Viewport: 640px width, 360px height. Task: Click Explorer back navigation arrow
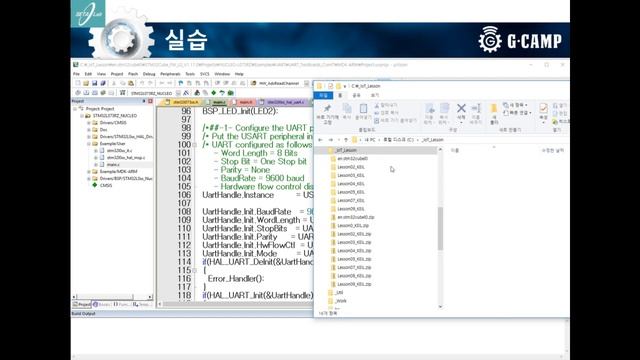click(x=320, y=140)
